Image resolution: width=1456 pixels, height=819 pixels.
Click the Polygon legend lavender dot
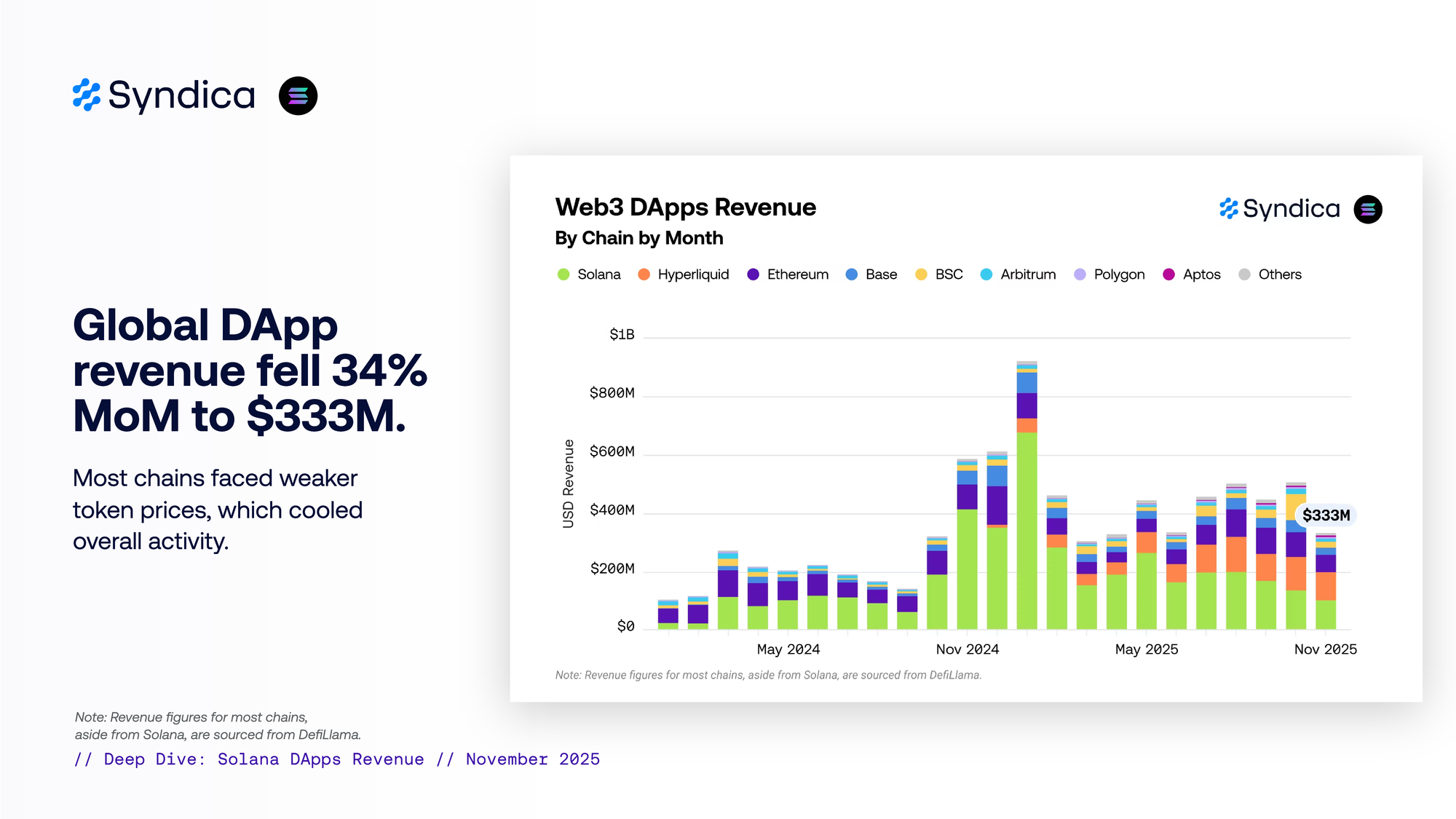tap(1080, 274)
